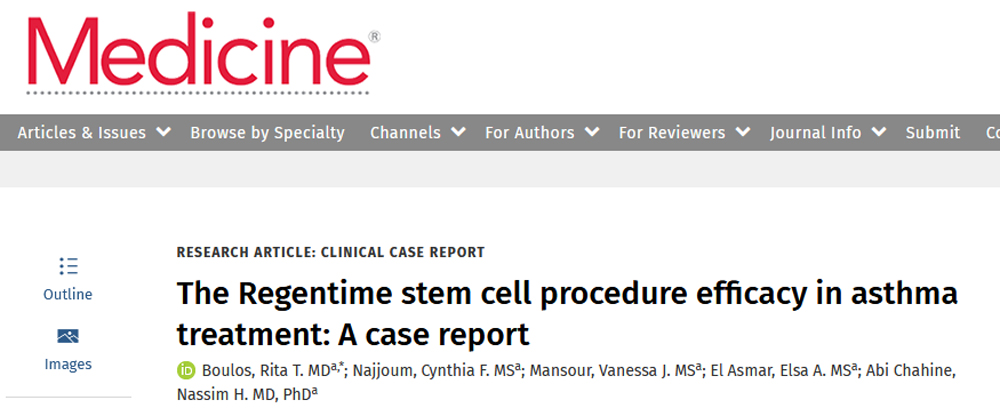Open the Images picture icon
1000x416 pixels.
pos(68,336)
